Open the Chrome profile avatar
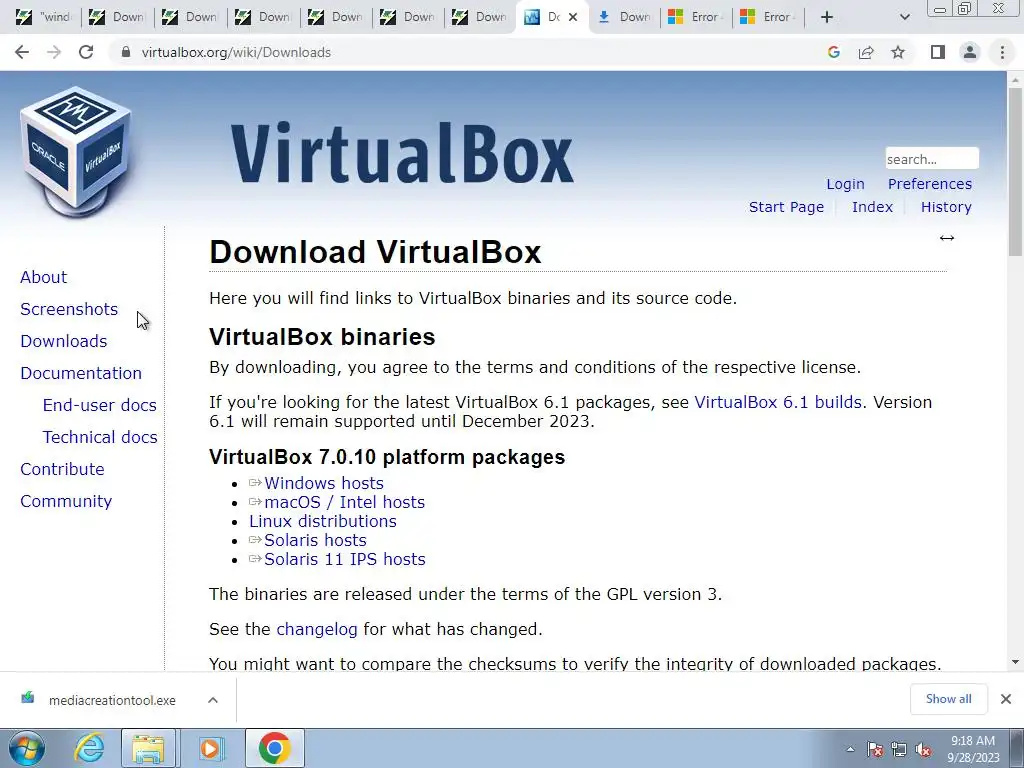1024x768 pixels. click(x=970, y=52)
